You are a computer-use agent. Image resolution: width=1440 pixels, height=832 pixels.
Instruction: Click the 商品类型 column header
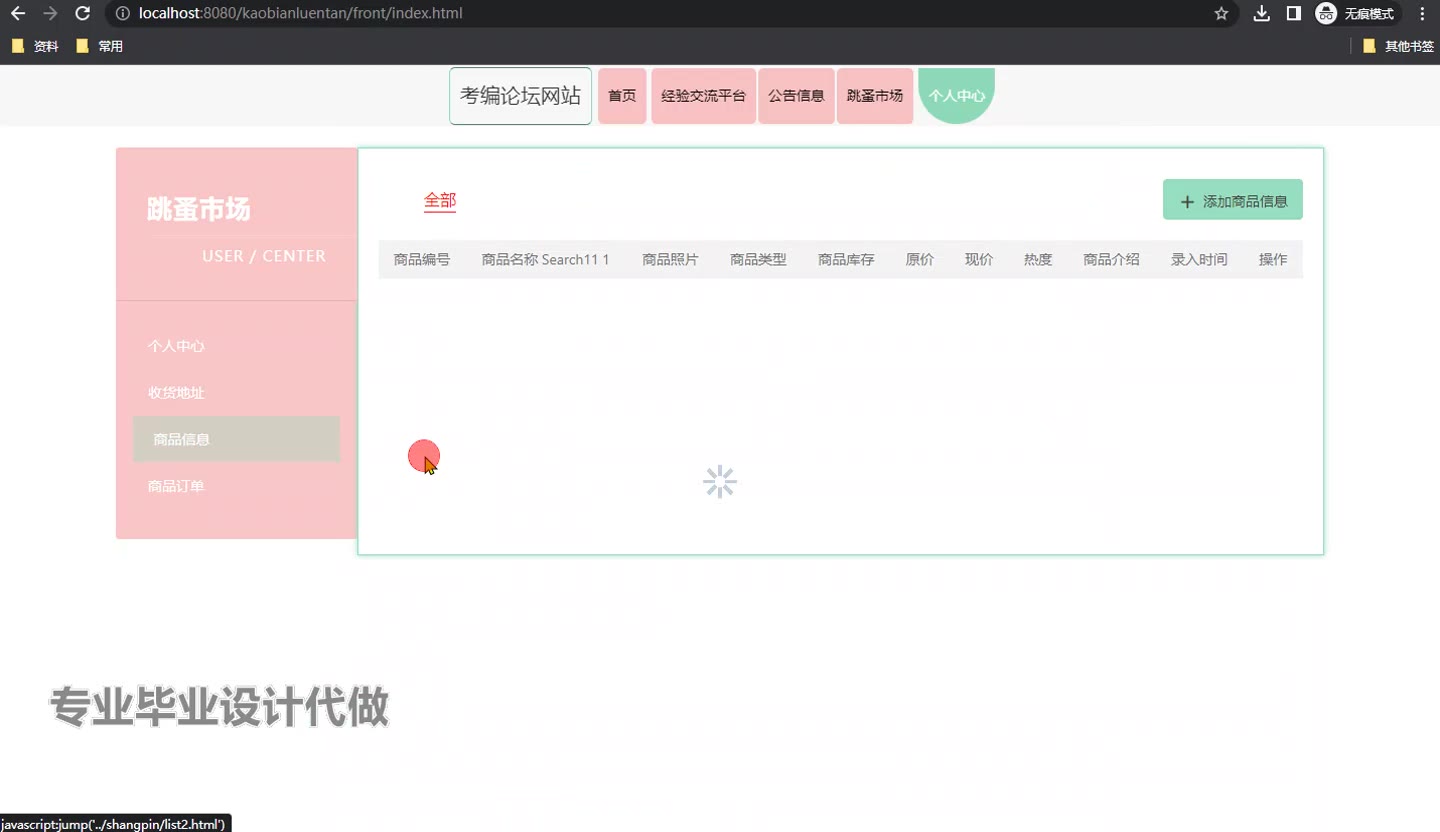coord(758,260)
